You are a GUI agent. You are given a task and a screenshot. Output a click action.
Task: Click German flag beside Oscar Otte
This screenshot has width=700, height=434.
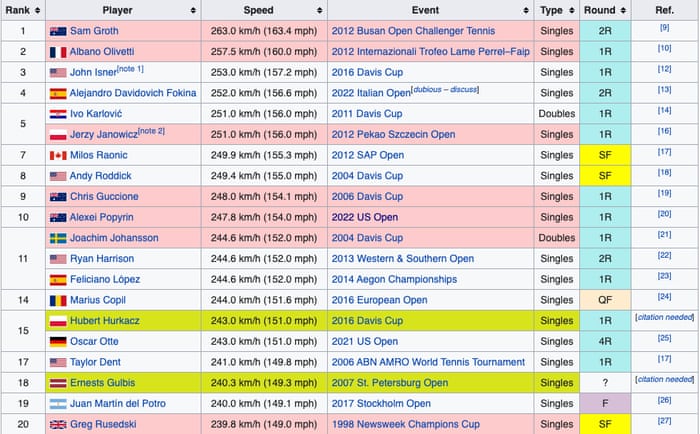pyautogui.click(x=58, y=342)
